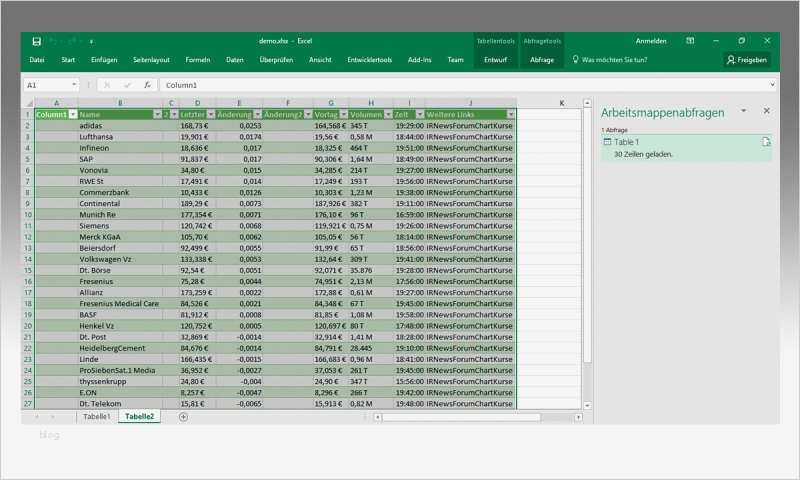Click the cell with value 189,29 €
Image resolution: width=800 pixels, height=480 pixels.
[197, 204]
